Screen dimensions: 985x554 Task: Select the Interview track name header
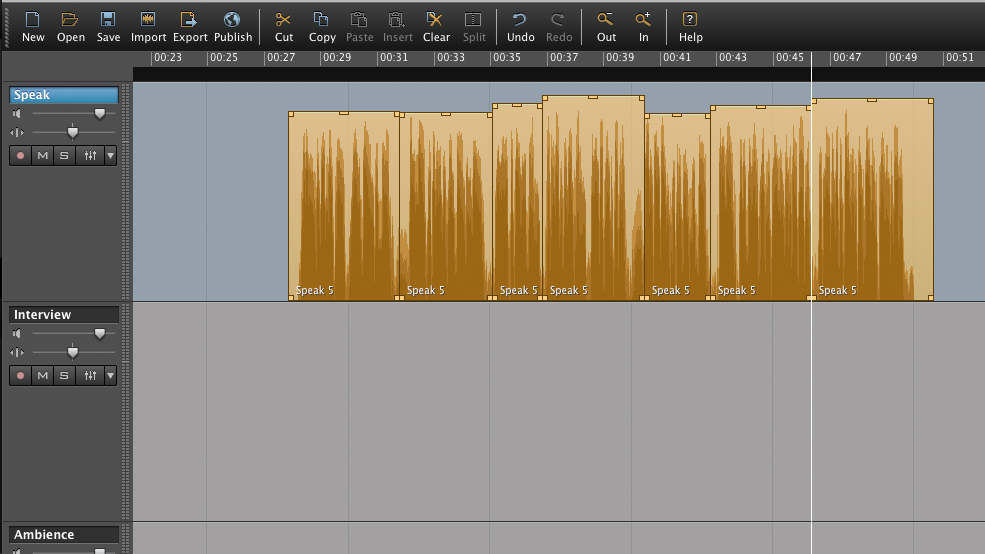[x=63, y=315]
